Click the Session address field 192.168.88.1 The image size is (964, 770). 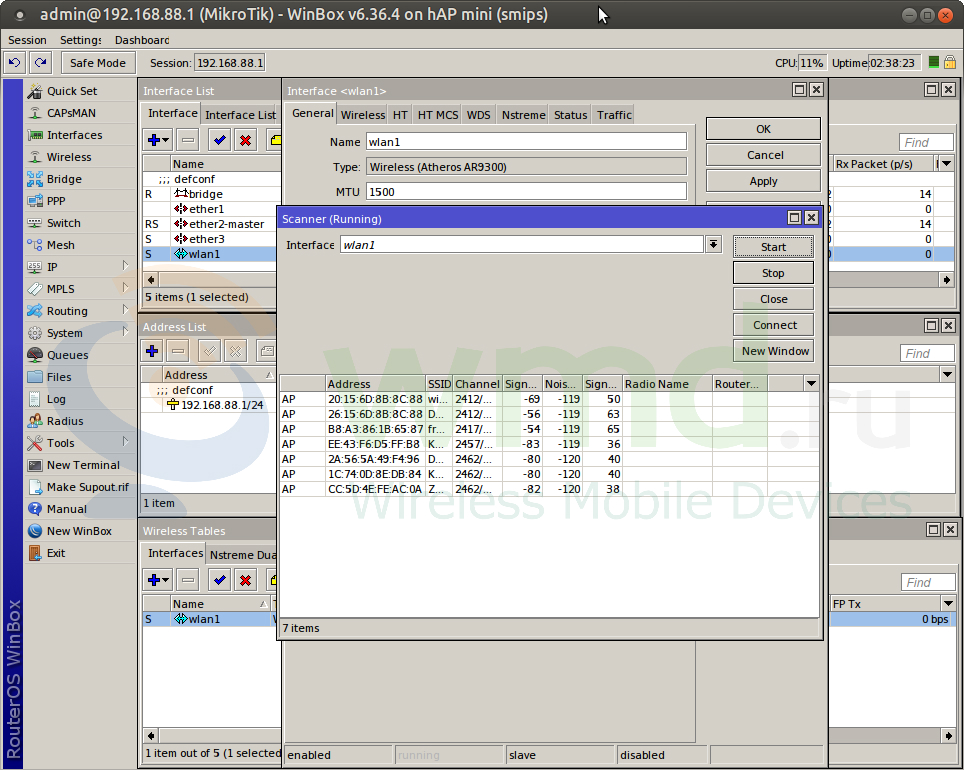pos(230,63)
